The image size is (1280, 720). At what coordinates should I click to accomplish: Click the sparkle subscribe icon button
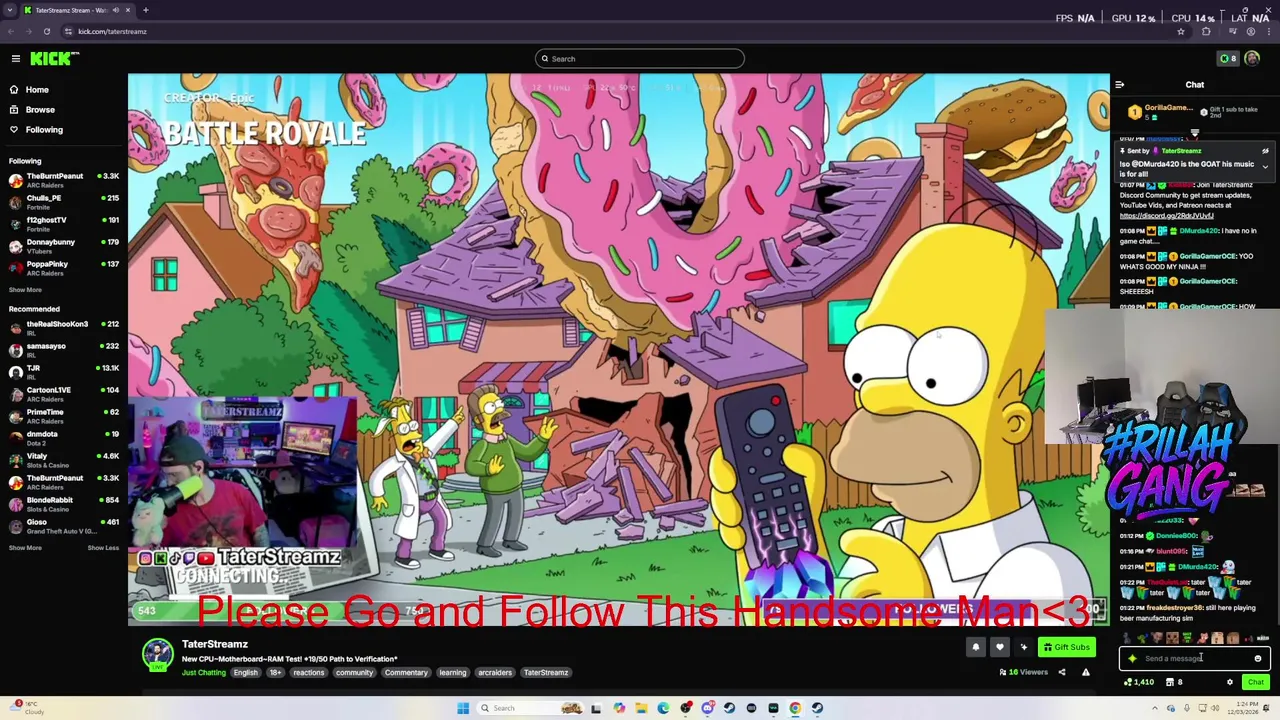pyautogui.click(x=1023, y=648)
